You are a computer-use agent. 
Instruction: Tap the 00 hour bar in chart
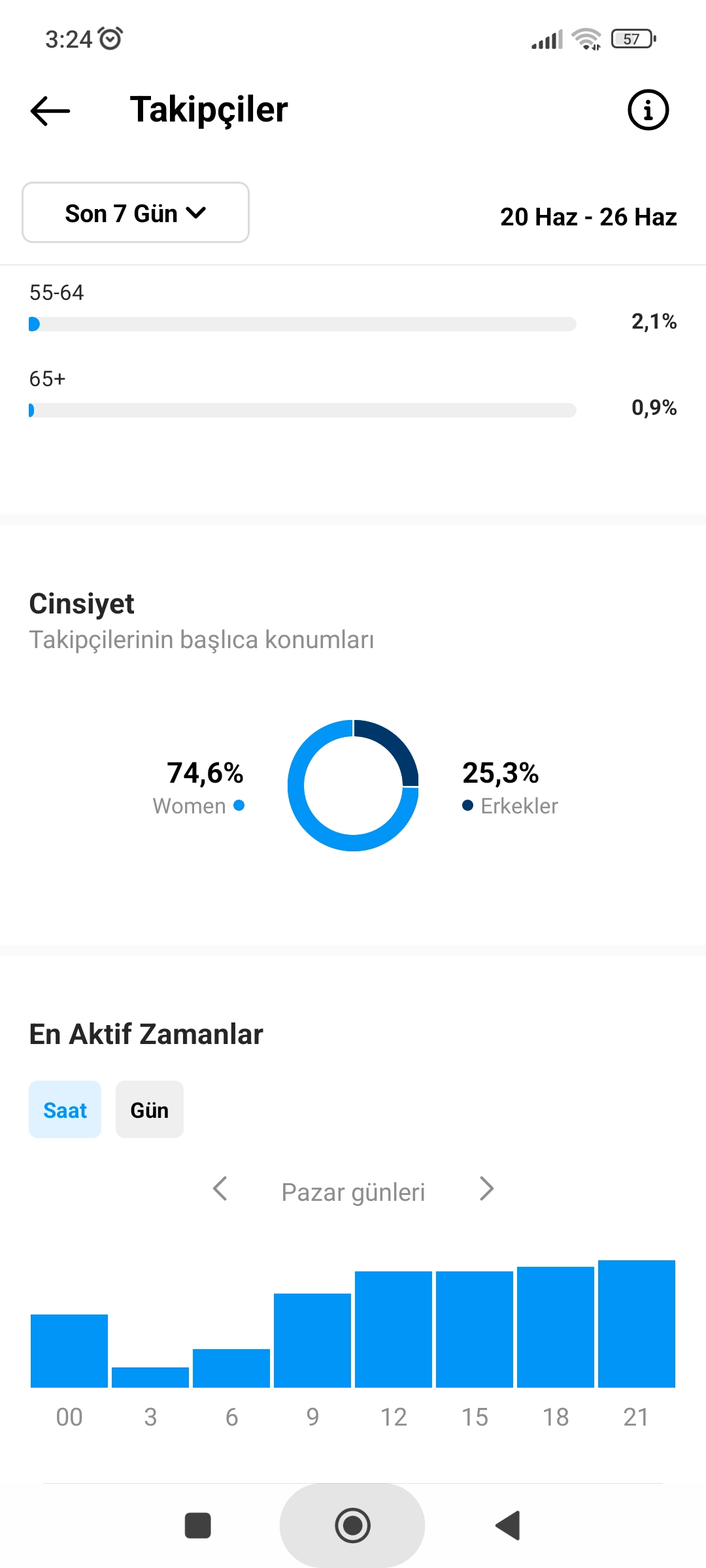point(69,1351)
